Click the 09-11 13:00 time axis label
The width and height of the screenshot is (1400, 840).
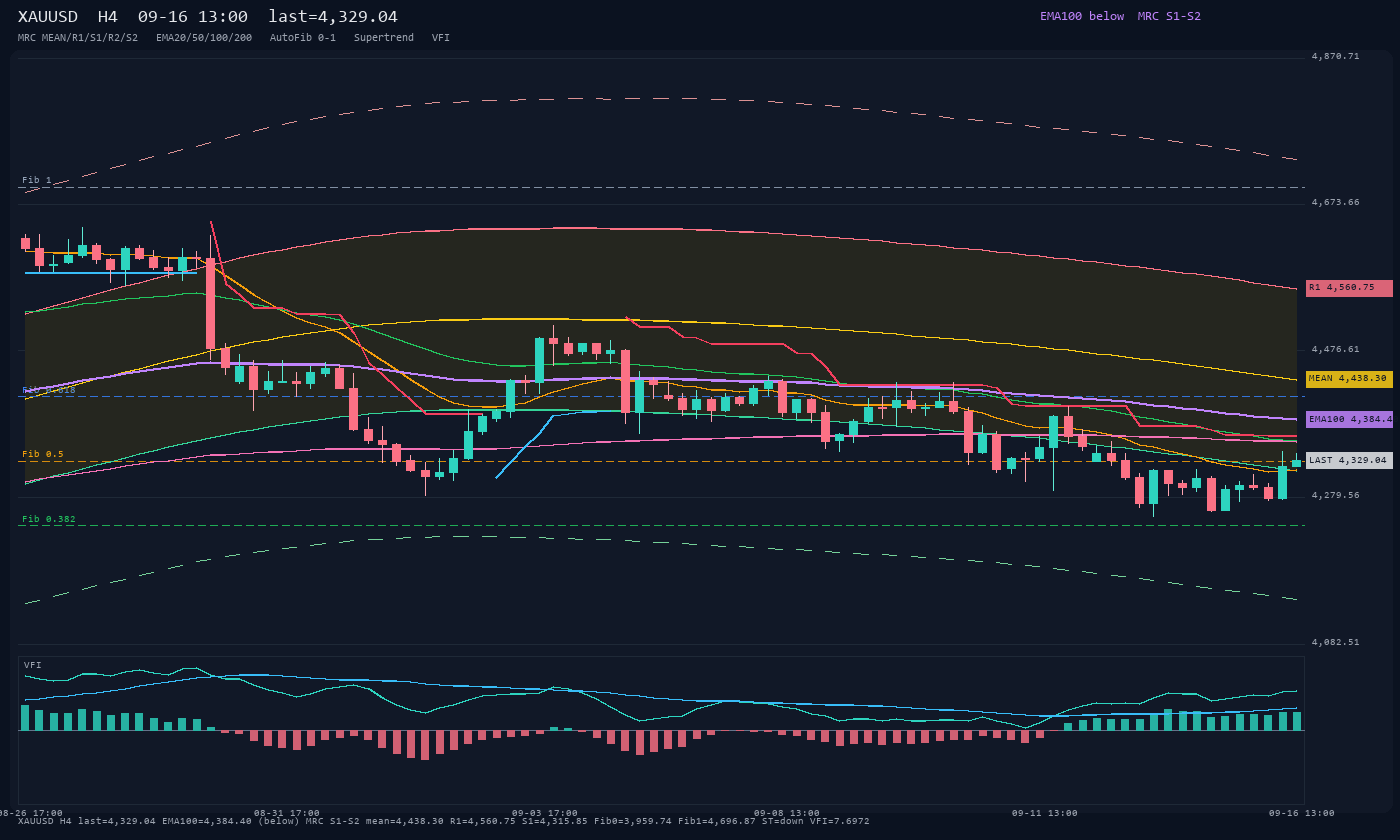click(1045, 813)
